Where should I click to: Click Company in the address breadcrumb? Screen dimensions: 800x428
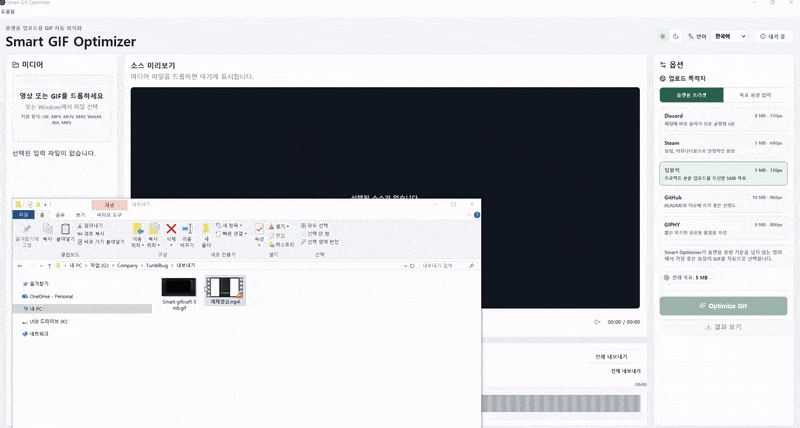[x=127, y=266]
